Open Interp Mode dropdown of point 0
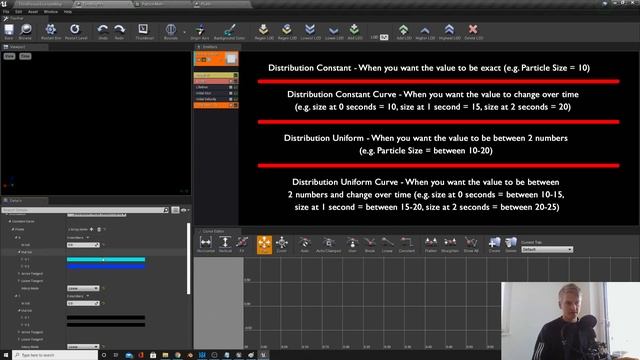This screenshot has width=640, height=360. tap(83, 288)
